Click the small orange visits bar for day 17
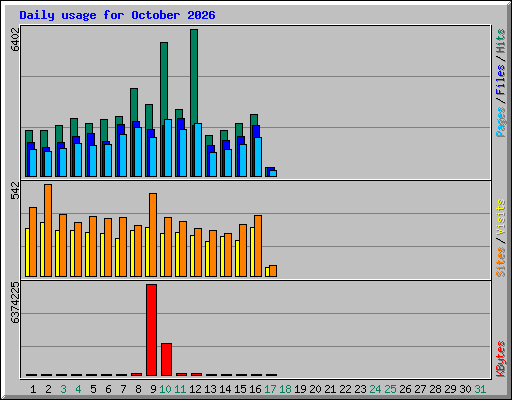 (x=273, y=271)
